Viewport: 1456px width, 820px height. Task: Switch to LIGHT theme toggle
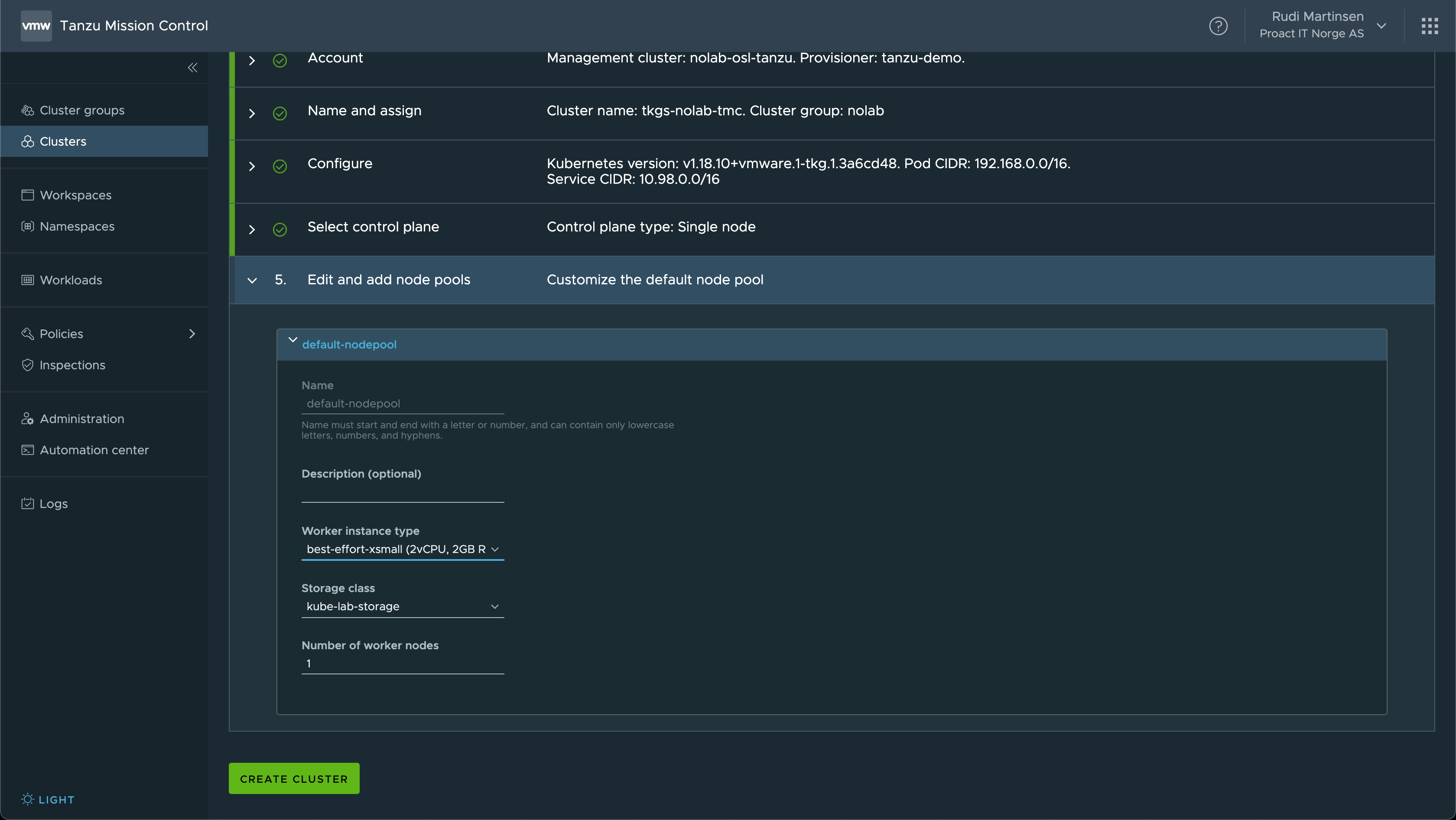tap(47, 799)
